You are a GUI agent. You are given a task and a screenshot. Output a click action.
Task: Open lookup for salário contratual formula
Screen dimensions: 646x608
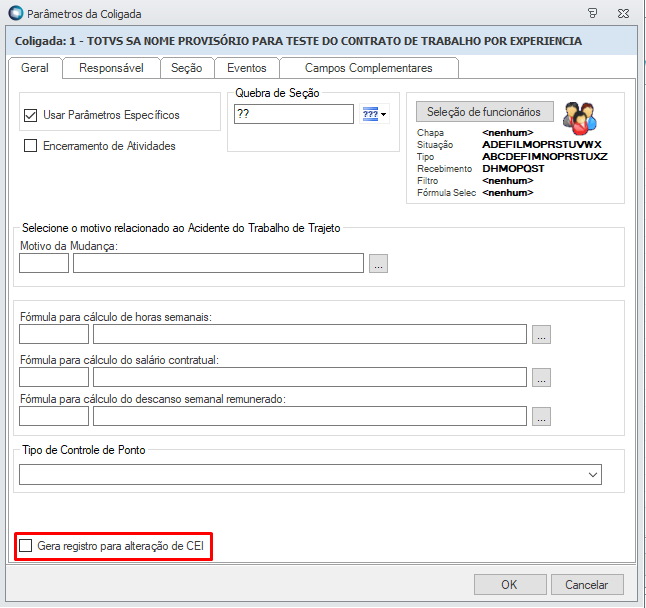coord(541,377)
